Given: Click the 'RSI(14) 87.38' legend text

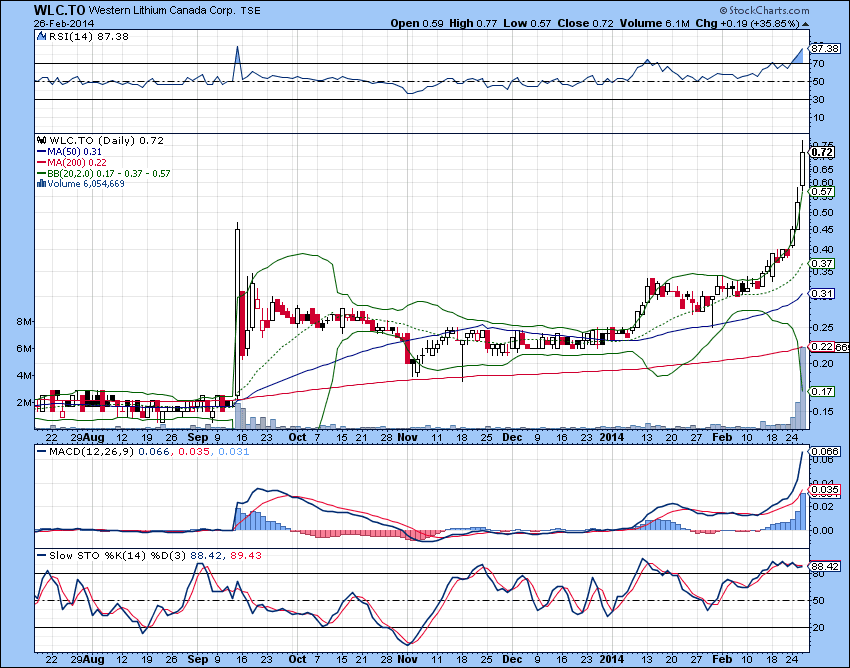Looking at the screenshot, I should click(89, 36).
